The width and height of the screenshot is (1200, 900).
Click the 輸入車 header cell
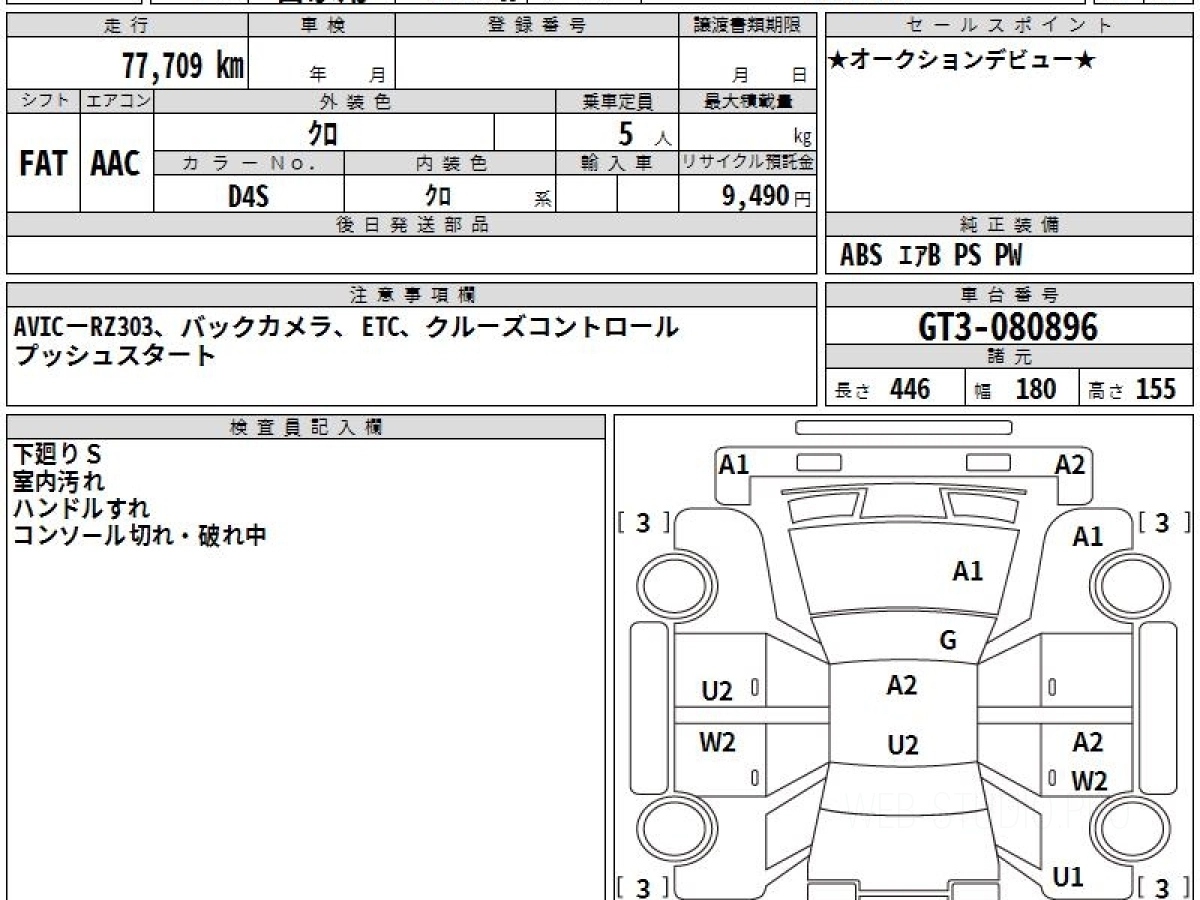(616, 163)
